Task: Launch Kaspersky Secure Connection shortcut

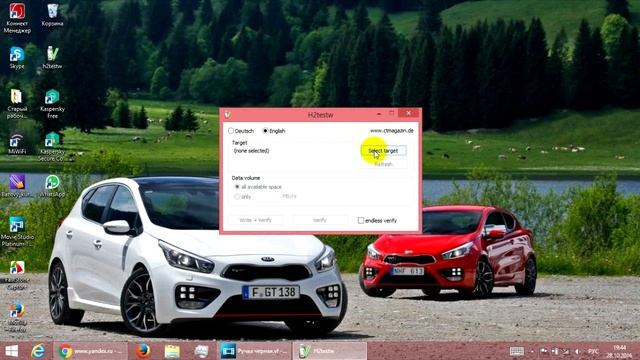Action: click(52, 147)
